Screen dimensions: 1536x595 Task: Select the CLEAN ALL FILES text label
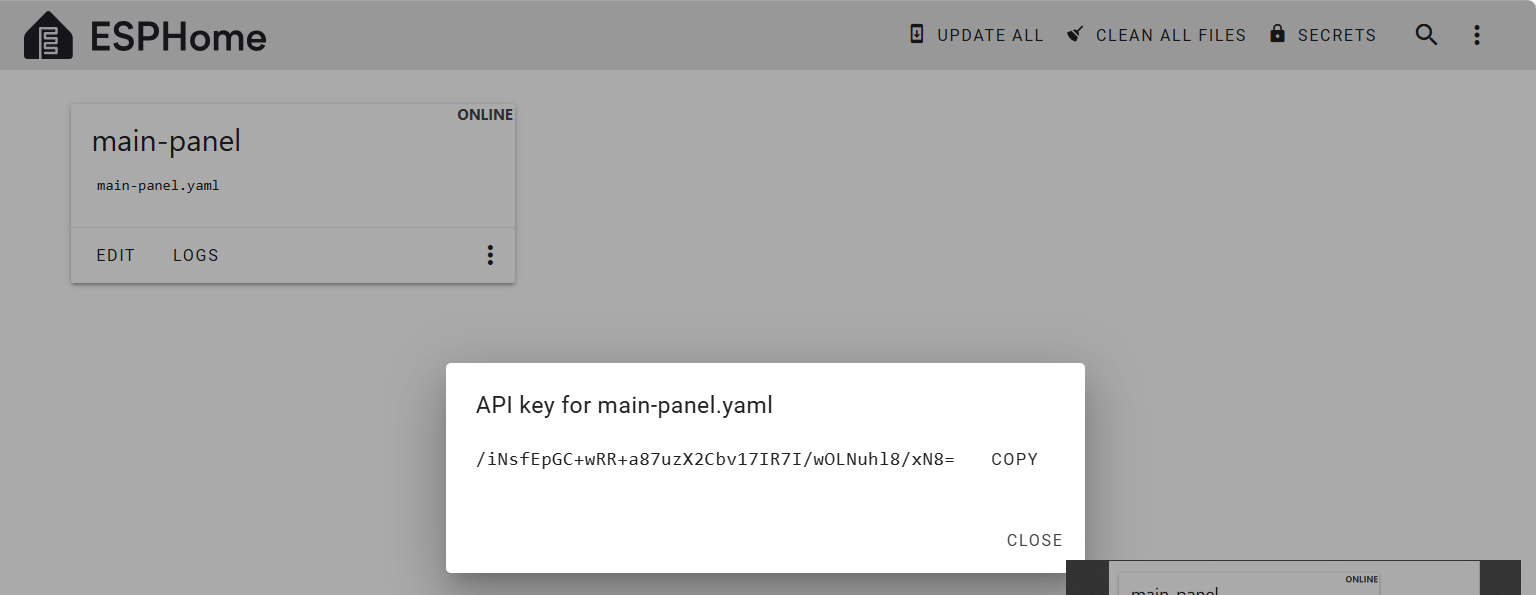tap(1171, 36)
